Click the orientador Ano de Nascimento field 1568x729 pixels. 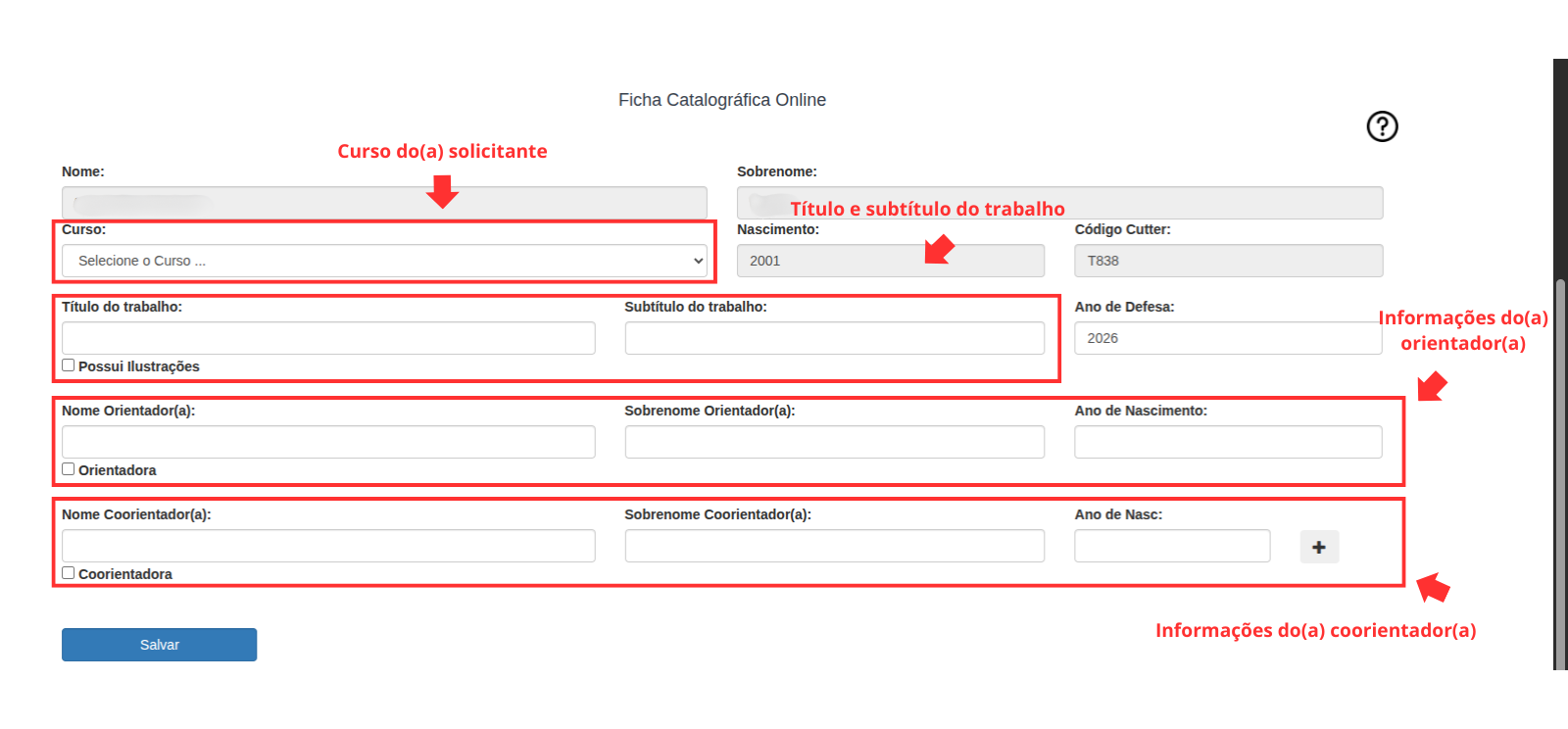pos(1227,442)
